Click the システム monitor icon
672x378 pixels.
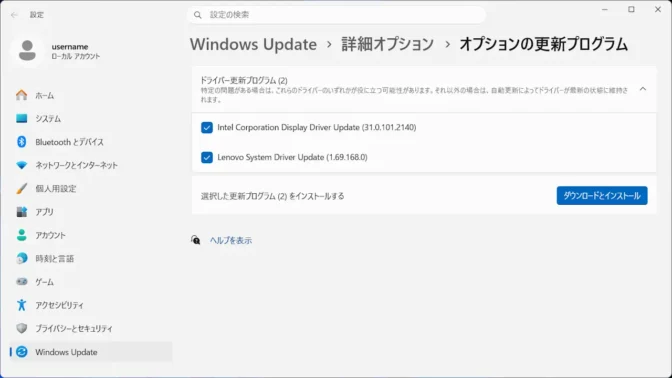pos(21,118)
